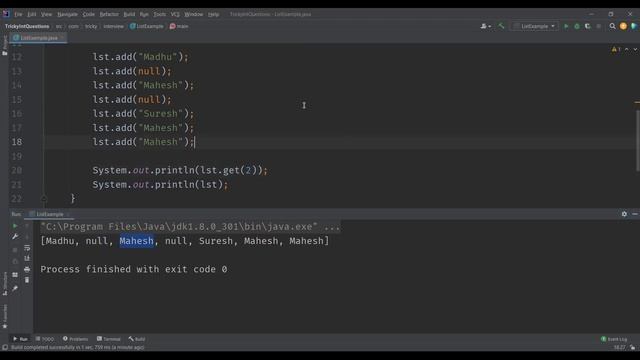Screen dimensions: 640x360
Task: Open the Code menu
Action: pyautogui.click(x=89, y=14)
